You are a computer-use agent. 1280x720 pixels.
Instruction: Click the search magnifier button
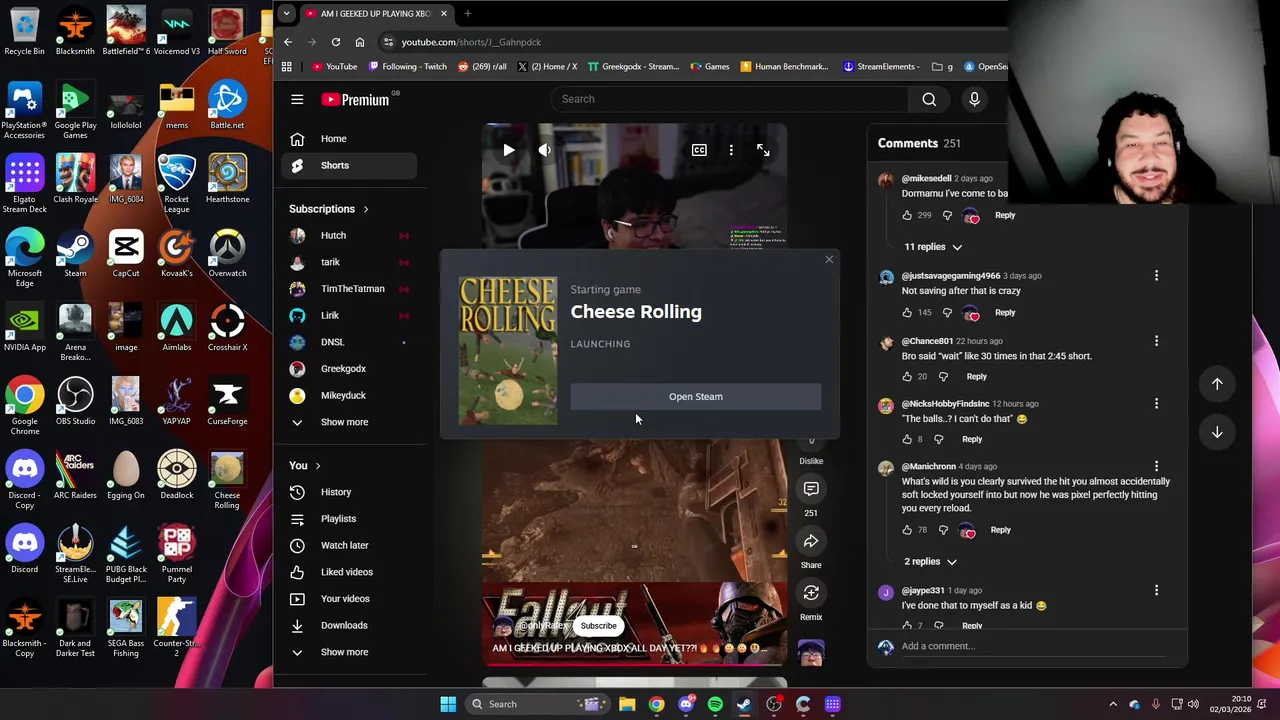pos(929,99)
